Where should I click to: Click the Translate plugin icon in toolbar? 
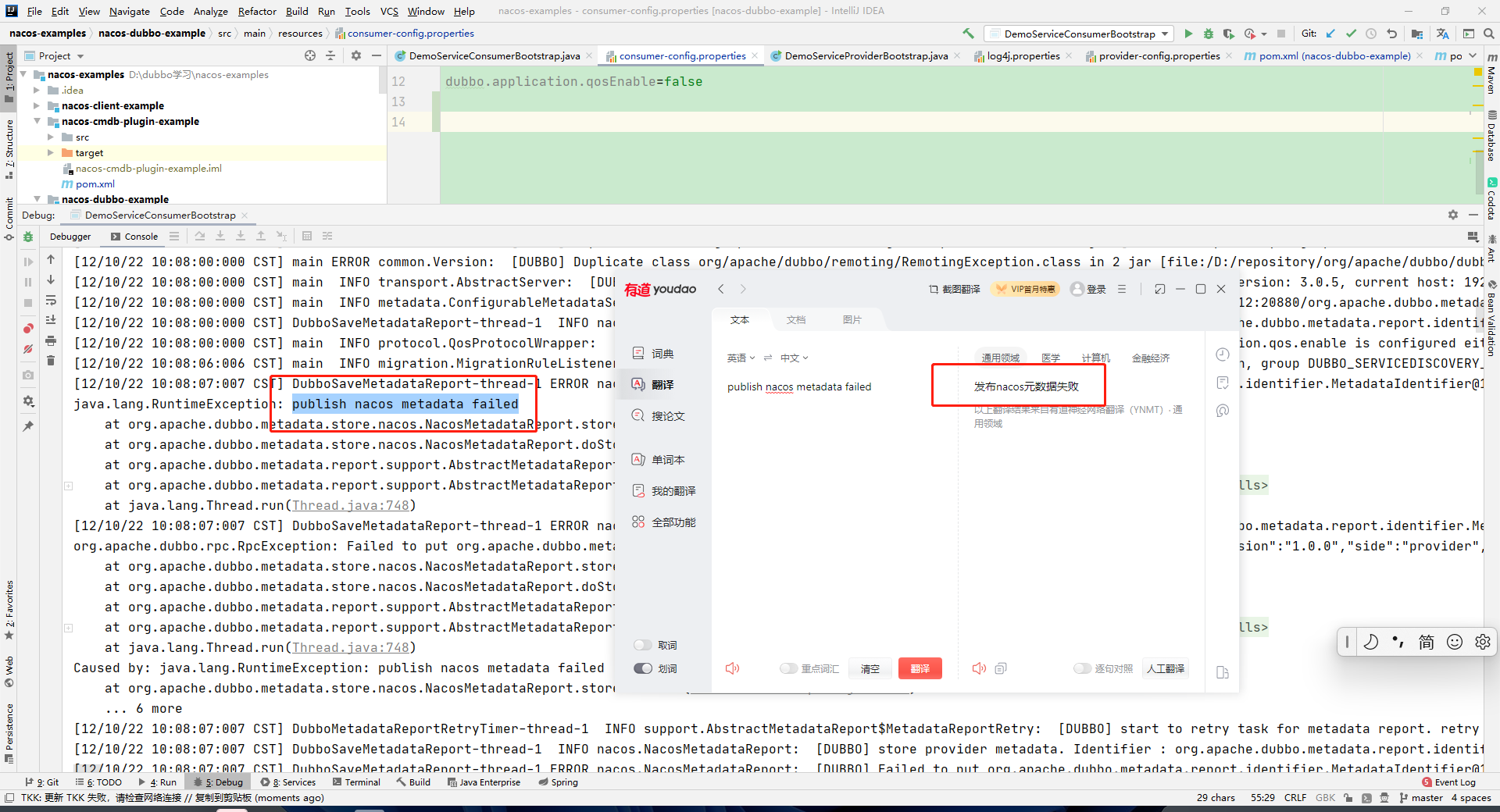[1442, 34]
